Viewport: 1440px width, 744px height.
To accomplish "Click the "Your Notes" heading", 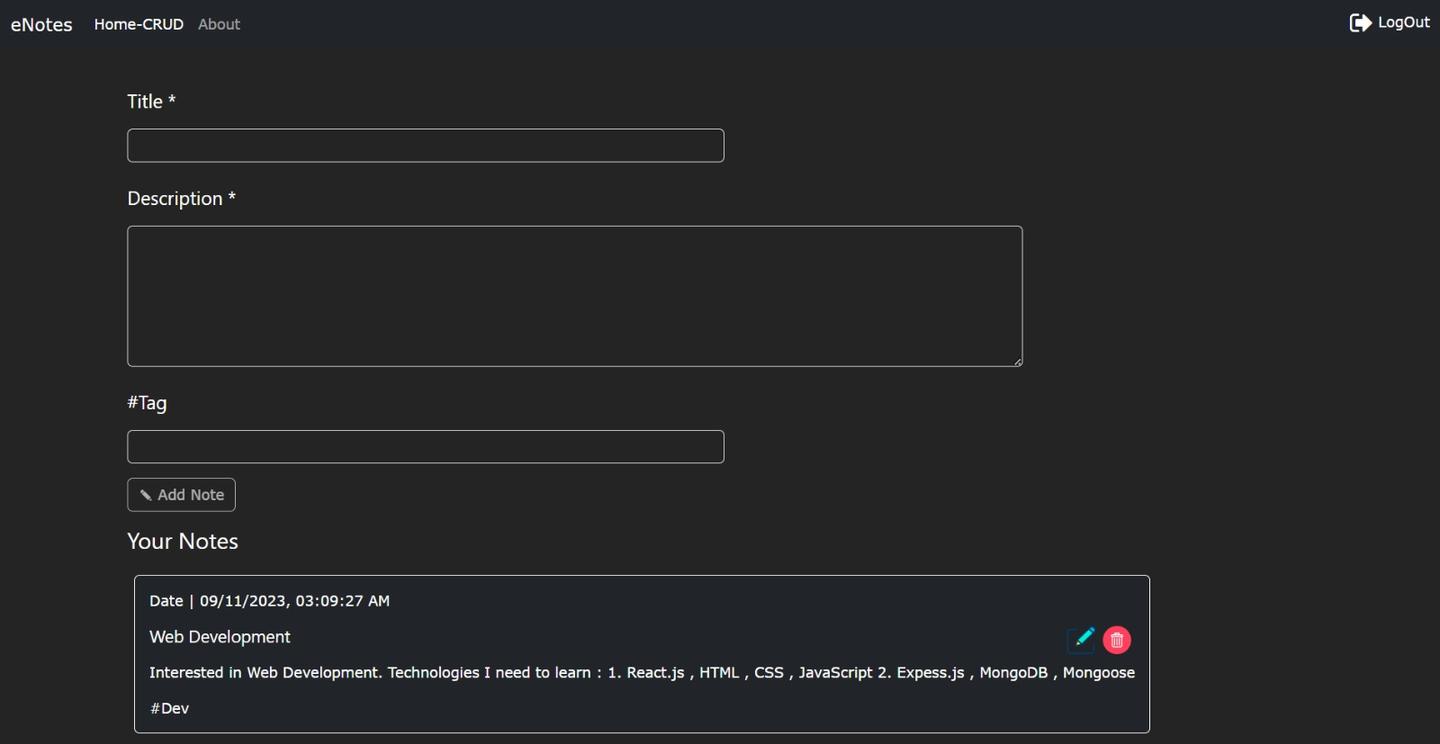I will pyautogui.click(x=183, y=541).
